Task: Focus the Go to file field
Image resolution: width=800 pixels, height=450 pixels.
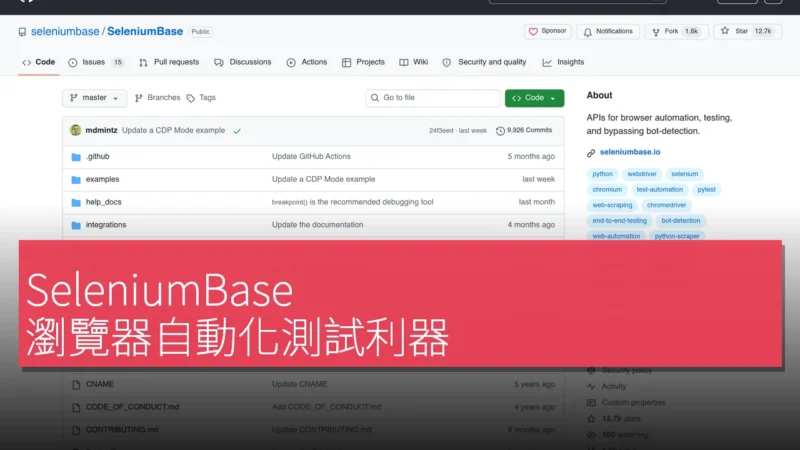Action: pyautogui.click(x=433, y=98)
